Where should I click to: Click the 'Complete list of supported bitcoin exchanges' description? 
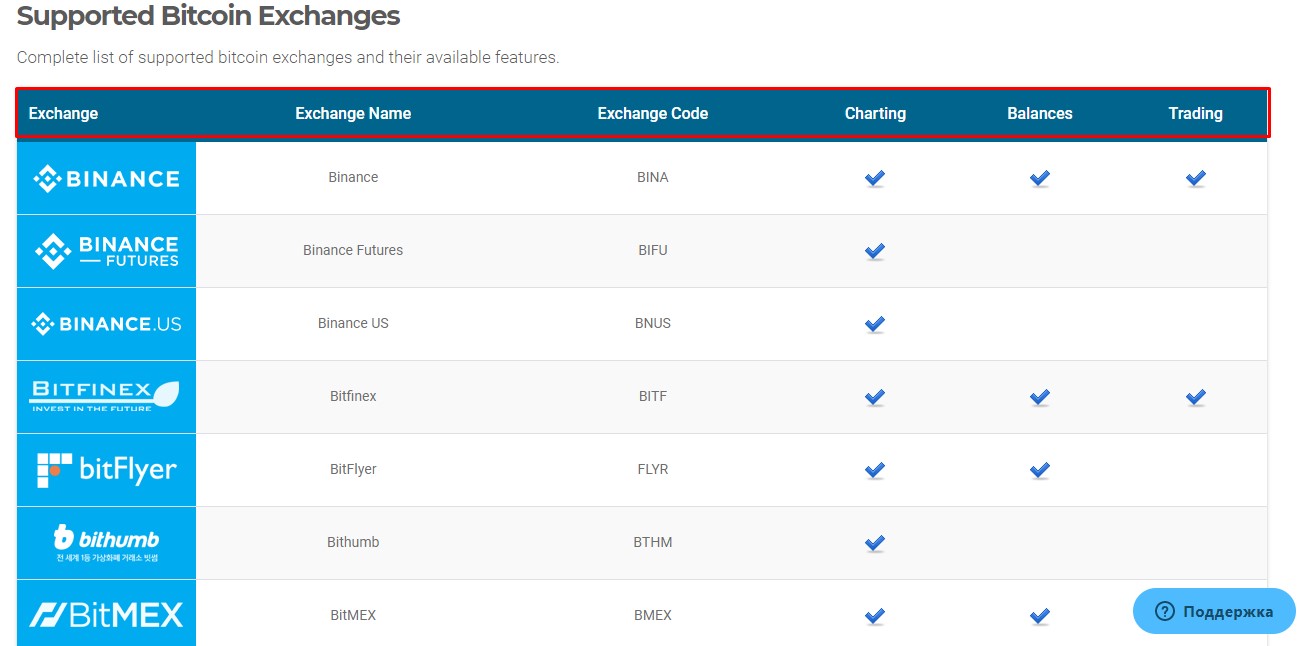288,57
